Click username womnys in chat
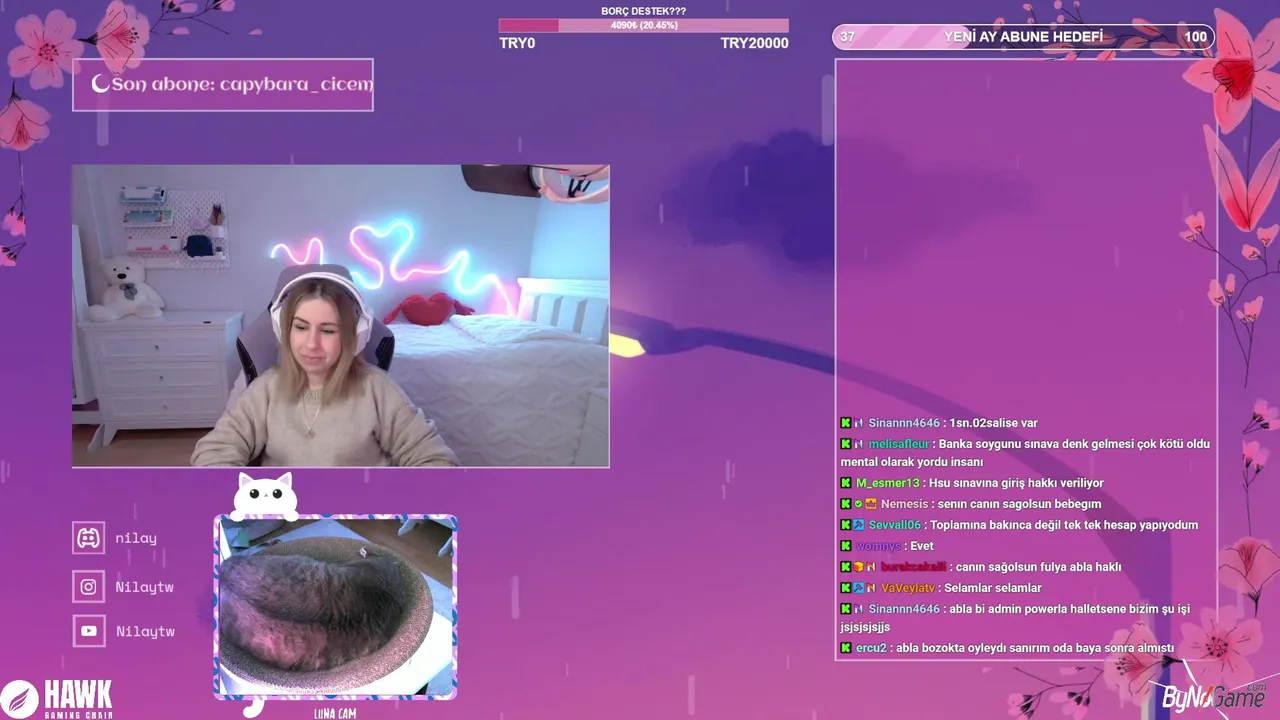This screenshot has height=720, width=1280. pos(878,546)
